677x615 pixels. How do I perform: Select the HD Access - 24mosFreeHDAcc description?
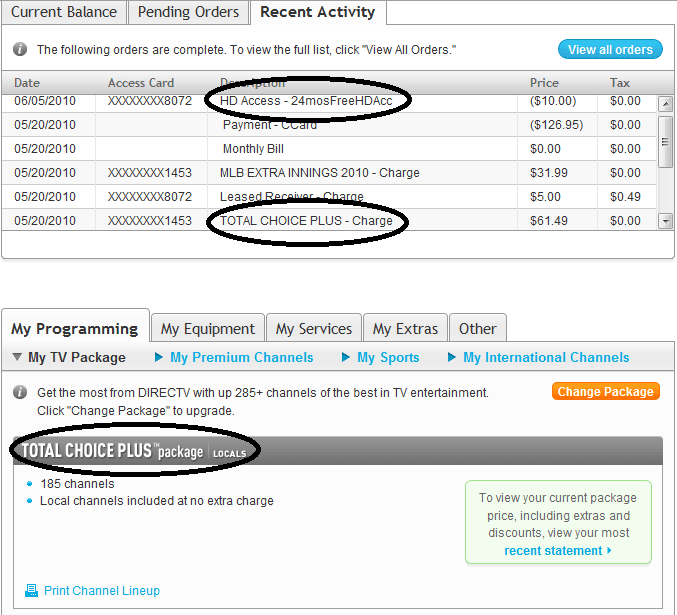(x=306, y=101)
